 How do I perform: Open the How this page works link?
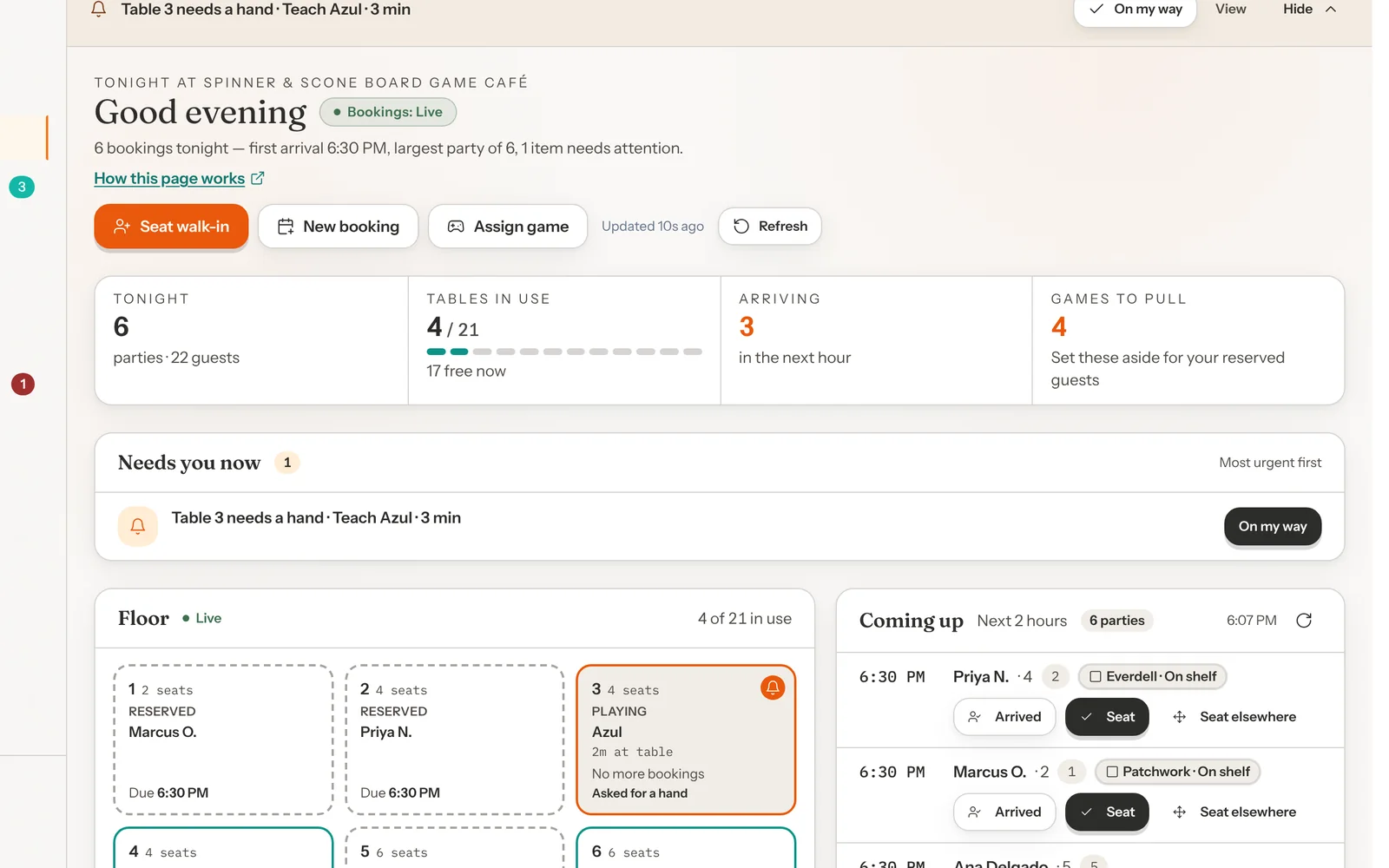pyautogui.click(x=169, y=178)
